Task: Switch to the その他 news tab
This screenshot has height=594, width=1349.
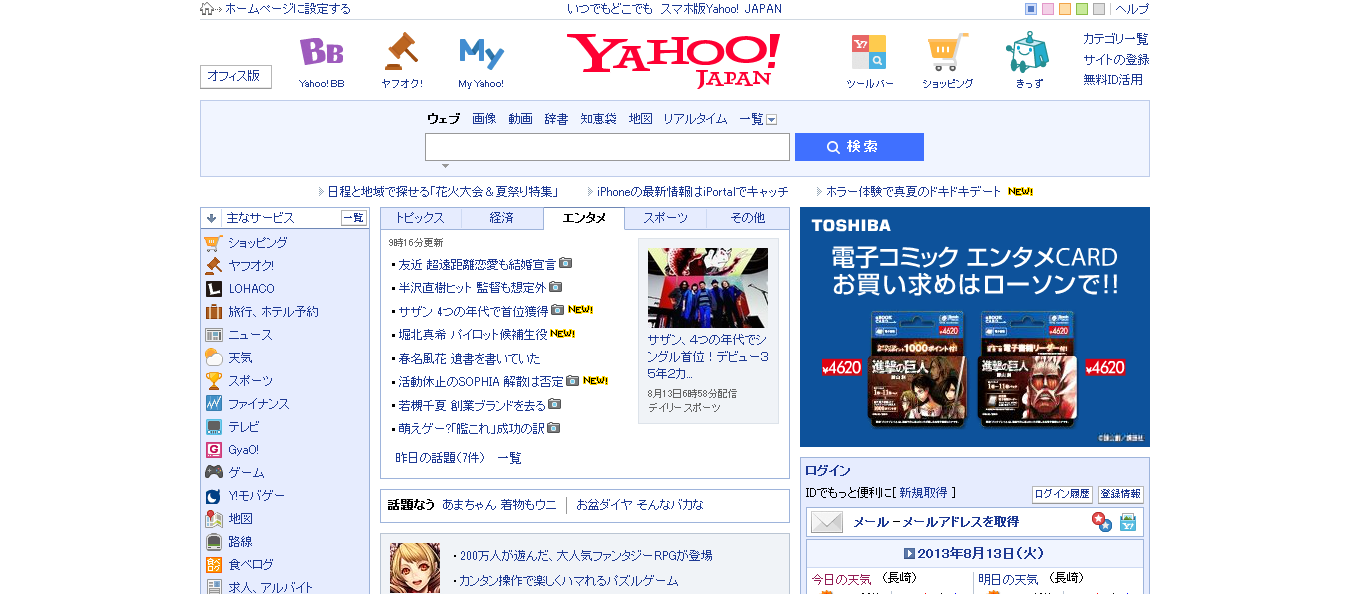Action: [x=747, y=218]
